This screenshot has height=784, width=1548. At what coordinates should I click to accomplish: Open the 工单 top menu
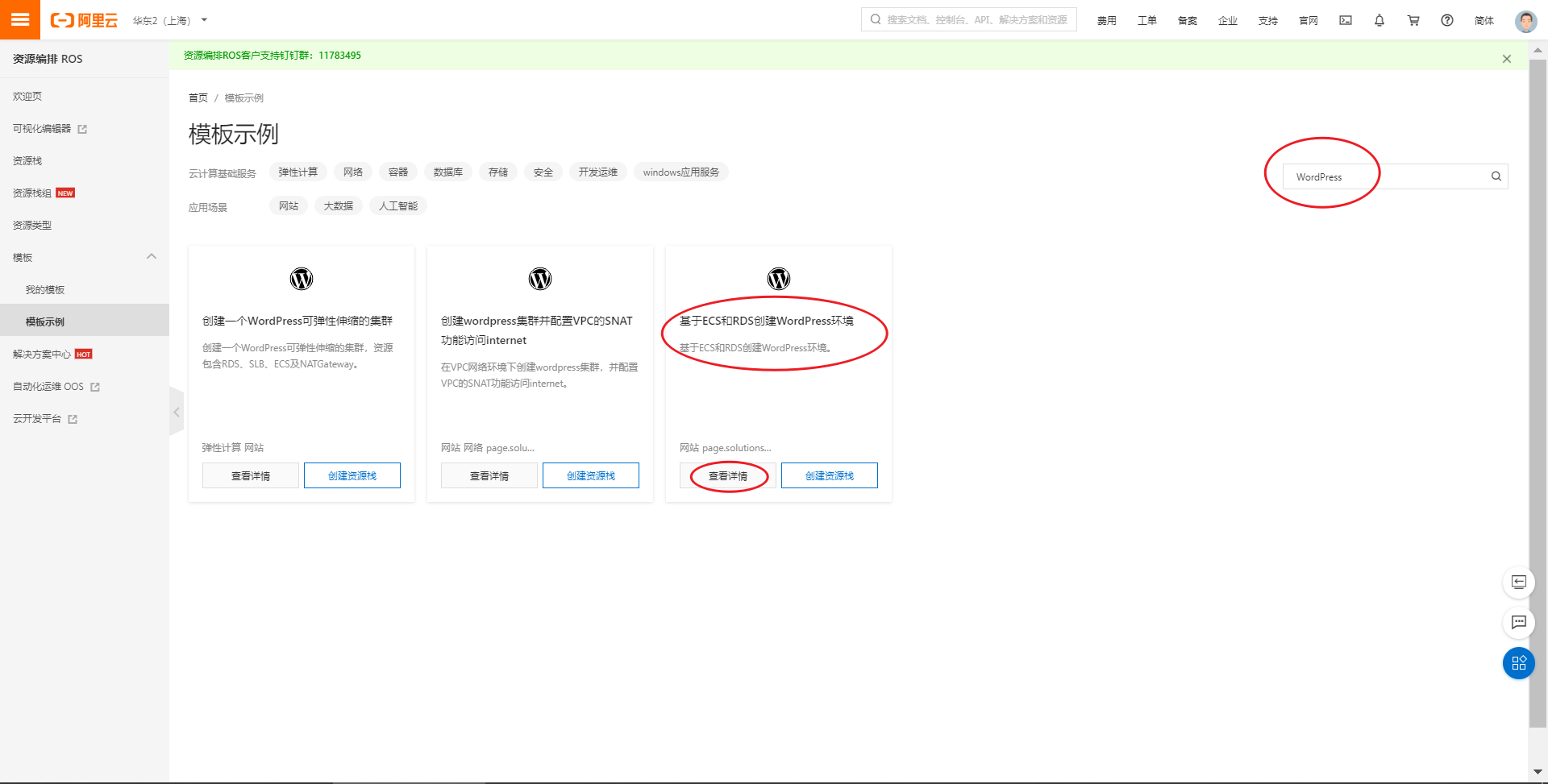pyautogui.click(x=1146, y=20)
